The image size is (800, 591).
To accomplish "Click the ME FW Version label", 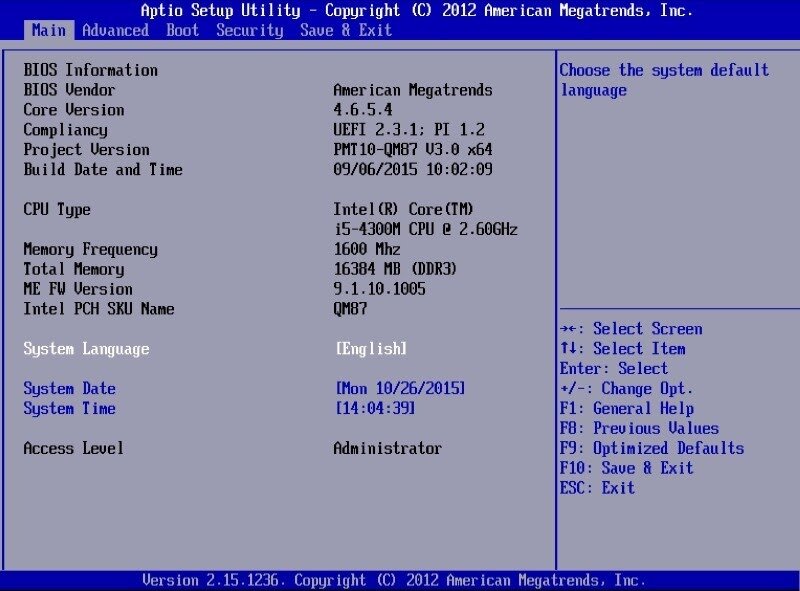I will (x=78, y=289).
